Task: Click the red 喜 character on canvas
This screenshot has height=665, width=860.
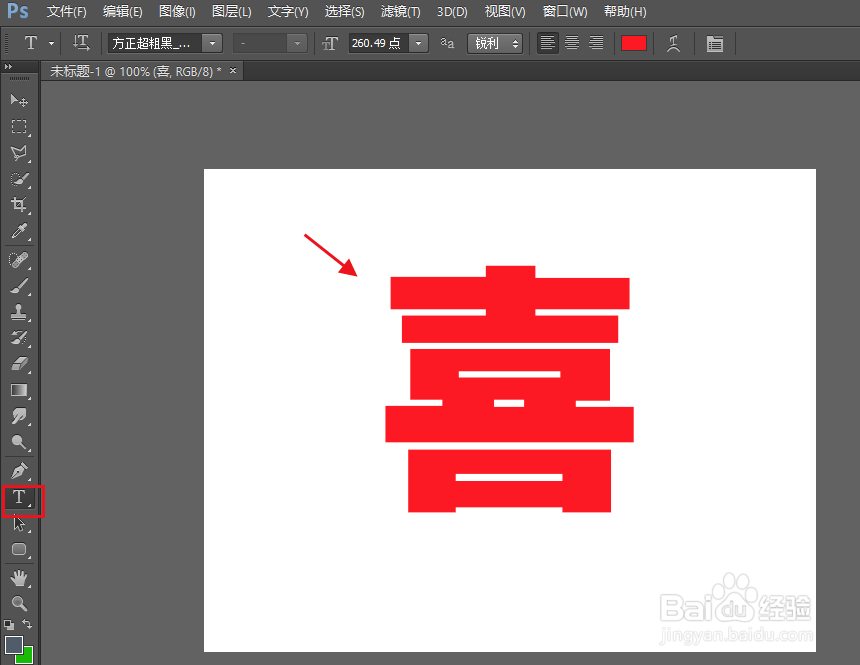Action: click(x=510, y=389)
